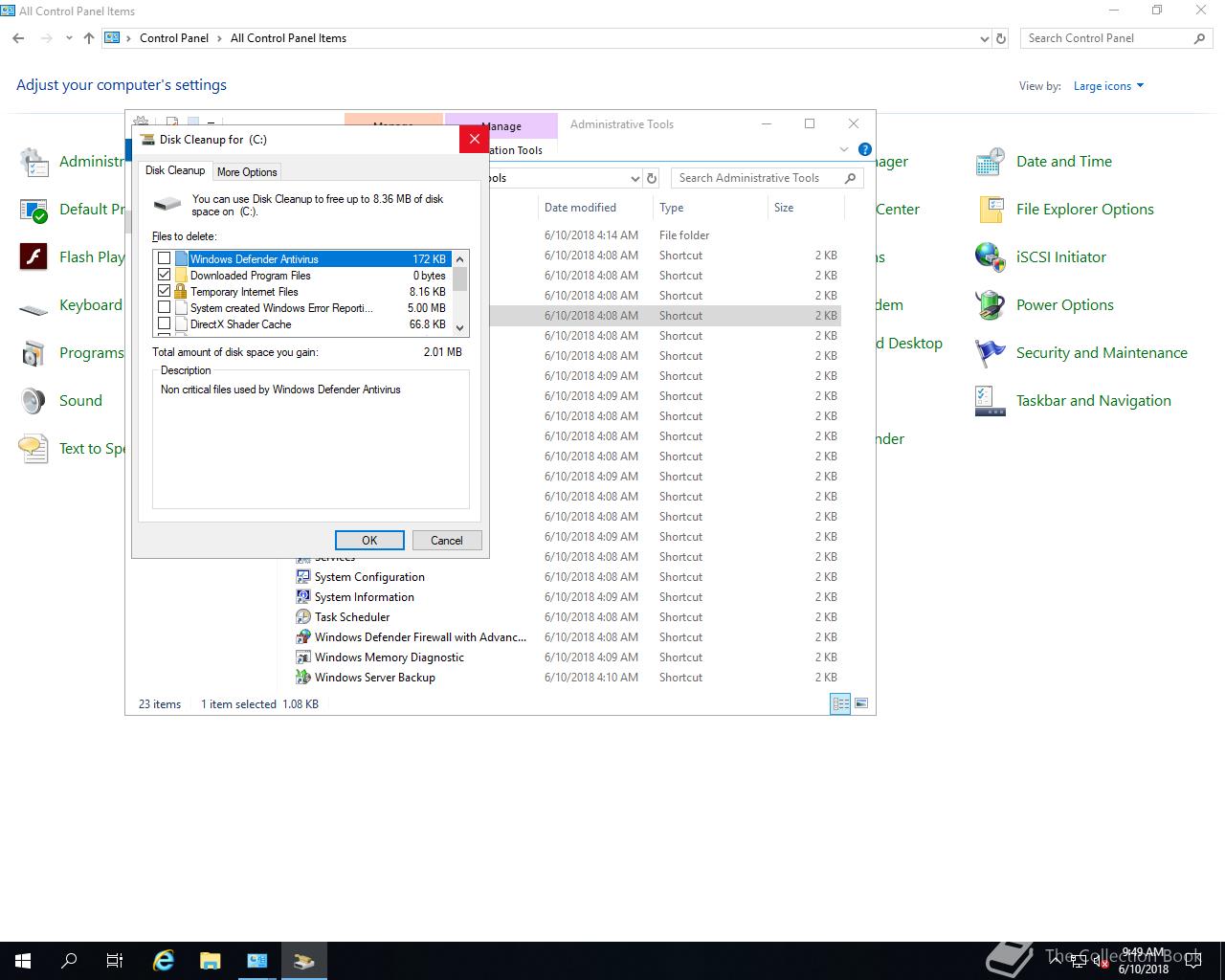The height and width of the screenshot is (980, 1225).
Task: Expand the Administrative Tools ribbon chevron
Action: (x=844, y=149)
